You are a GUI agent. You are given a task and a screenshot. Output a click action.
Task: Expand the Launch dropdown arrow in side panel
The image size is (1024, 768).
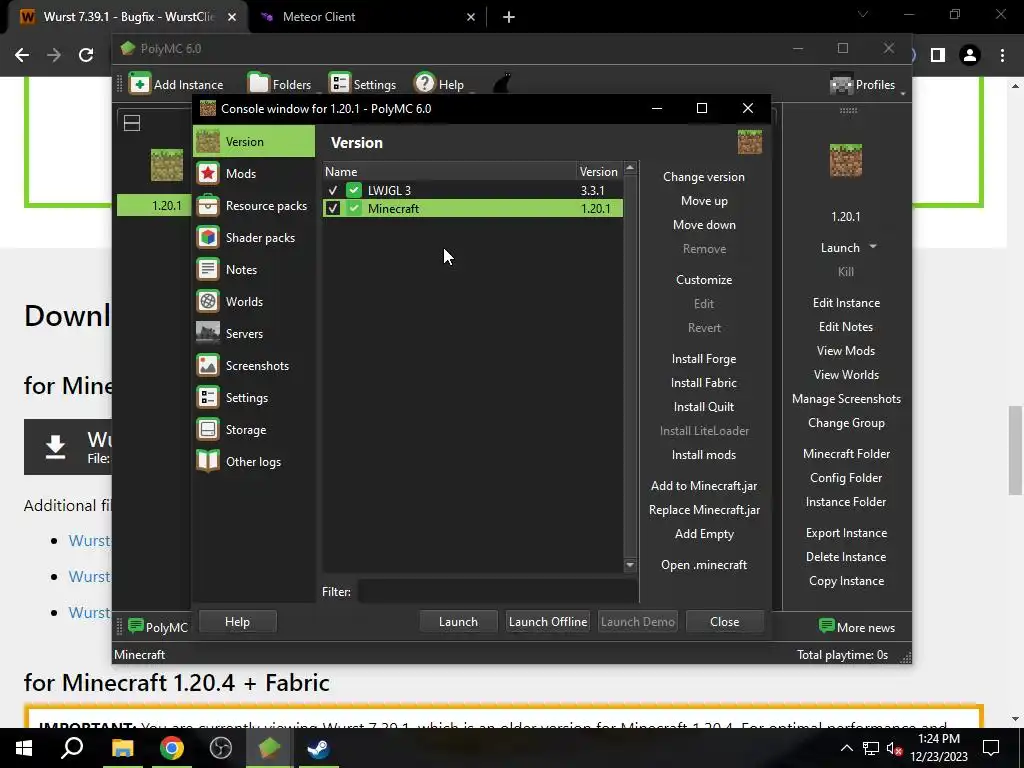tap(873, 247)
